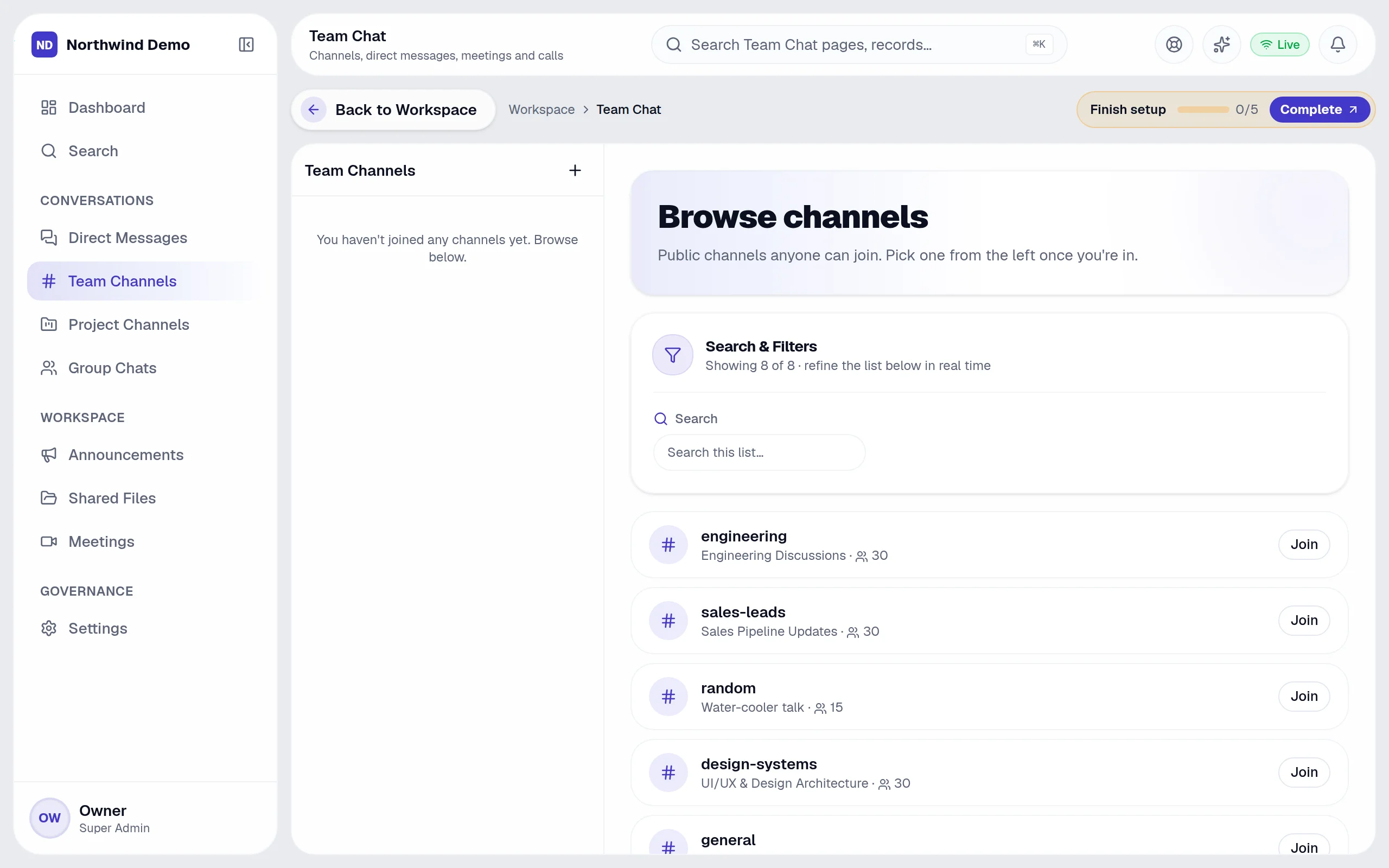
Task: Click Workspace breadcrumb link
Action: 541,110
